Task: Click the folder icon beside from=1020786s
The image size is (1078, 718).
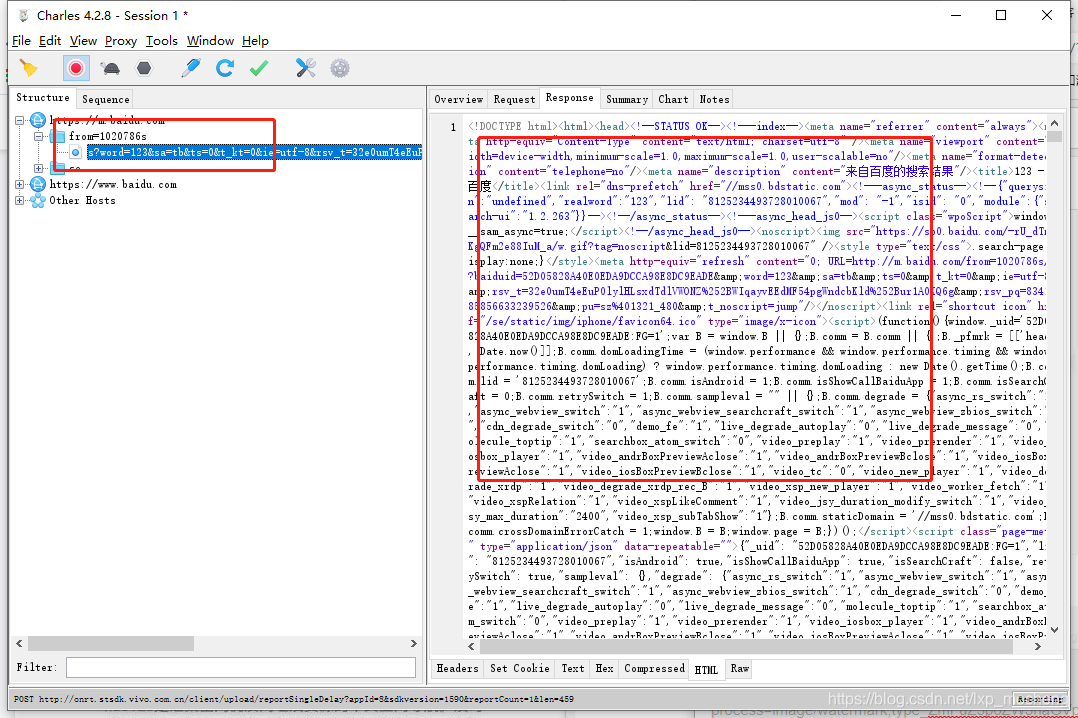Action: point(58,136)
